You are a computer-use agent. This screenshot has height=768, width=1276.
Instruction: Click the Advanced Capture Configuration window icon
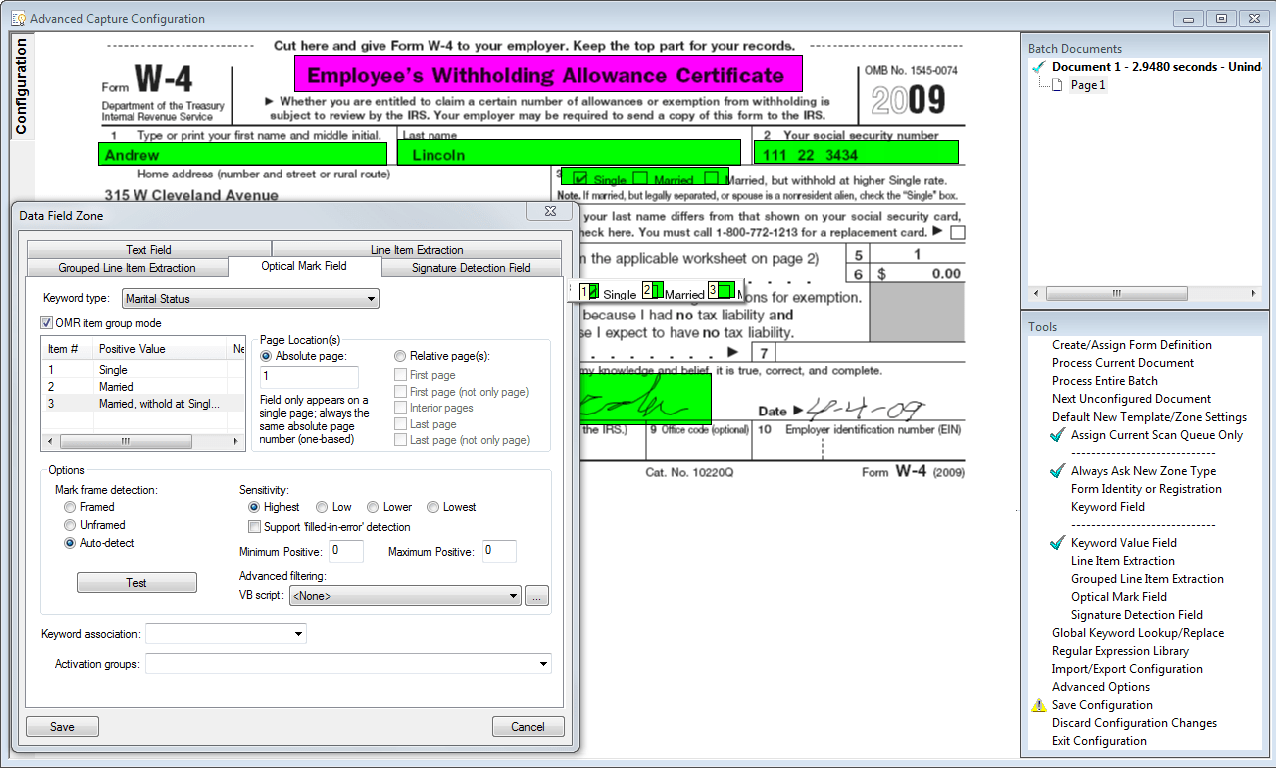tap(17, 18)
